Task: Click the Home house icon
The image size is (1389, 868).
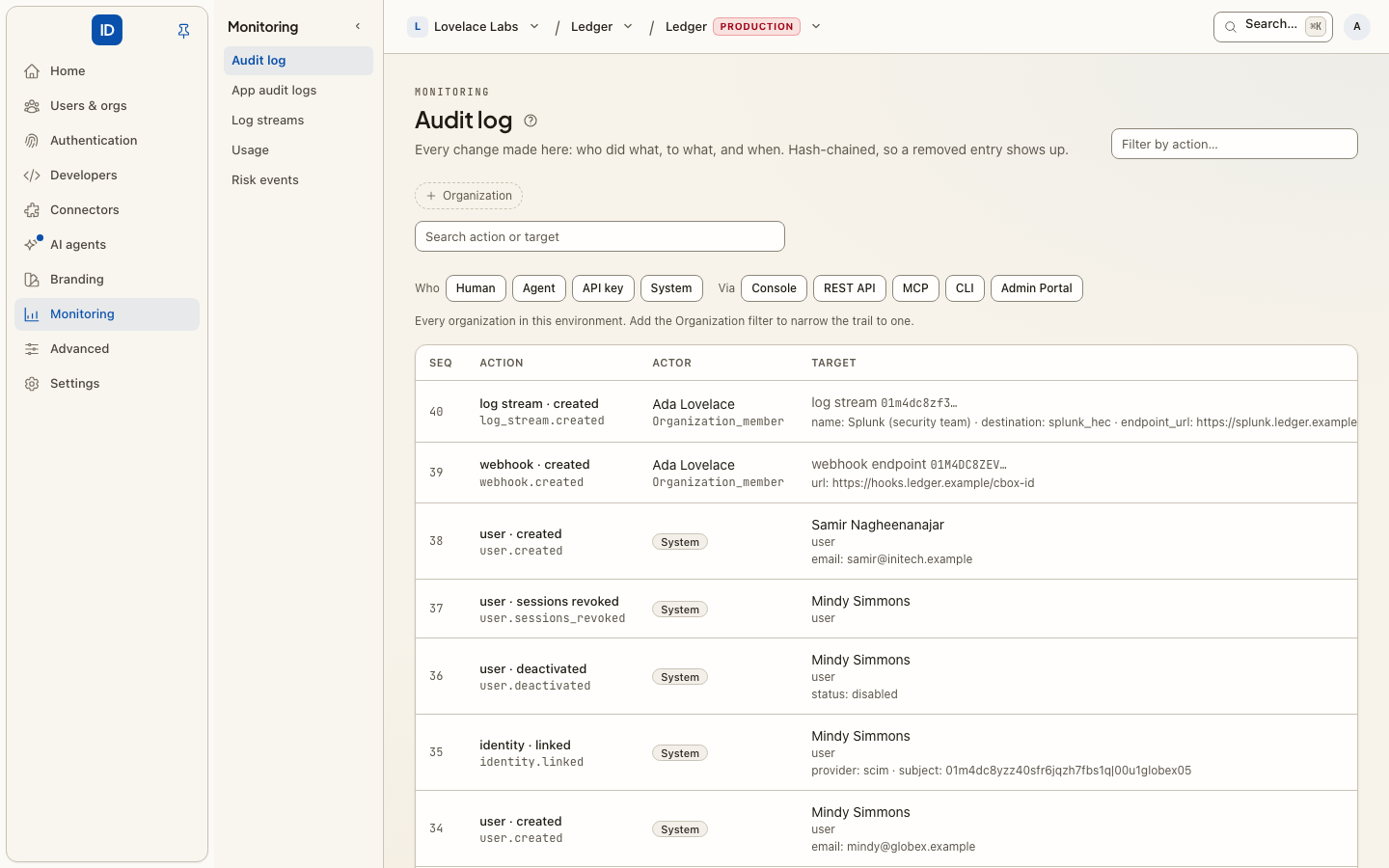Action: coord(32,71)
